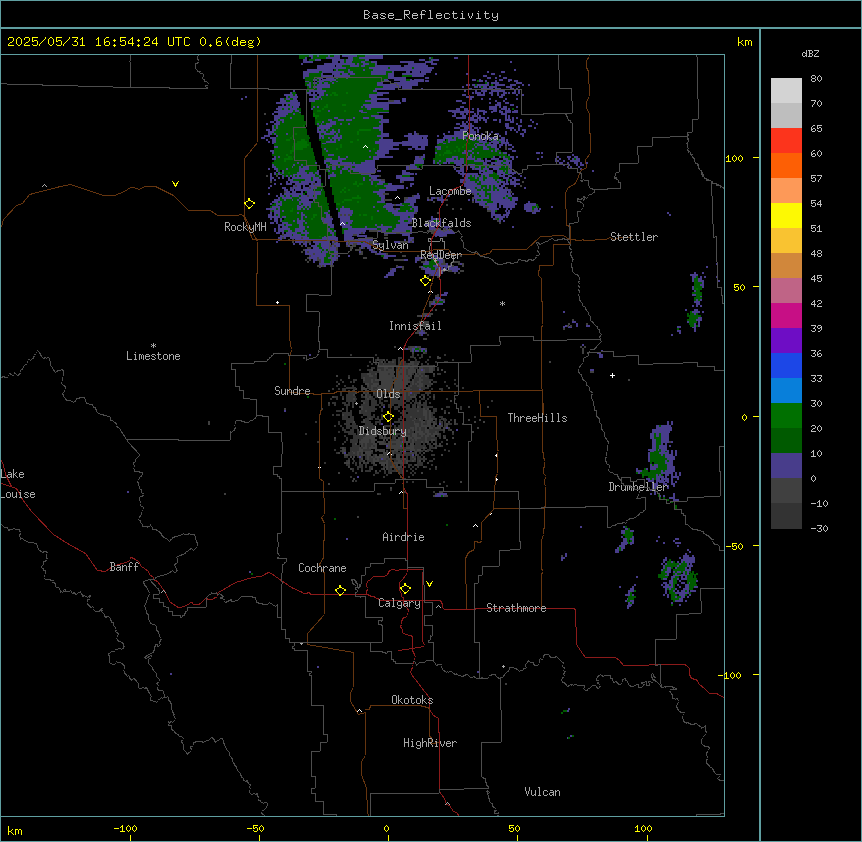The height and width of the screenshot is (842, 862).
Task: Click the yellow diamond marker at RockyMH
Action: pyautogui.click(x=249, y=203)
